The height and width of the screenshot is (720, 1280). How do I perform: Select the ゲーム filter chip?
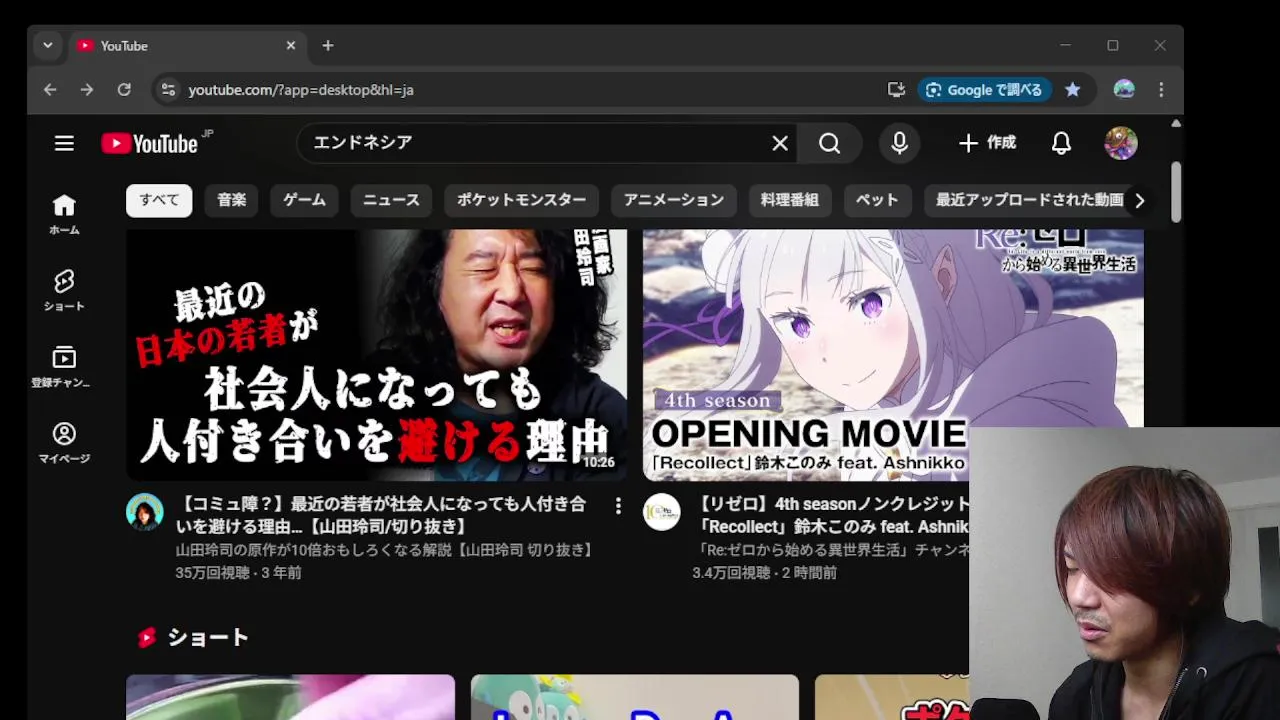pos(305,200)
